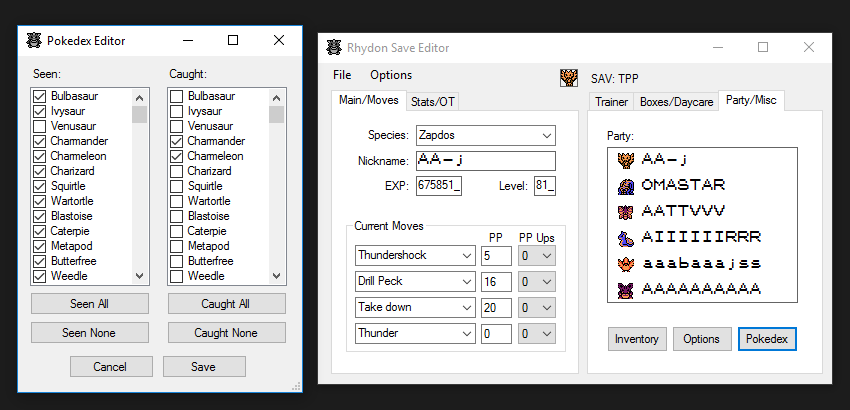Uncheck Bulbasaur in the Seen list
850x410 pixels.
(x=40, y=97)
